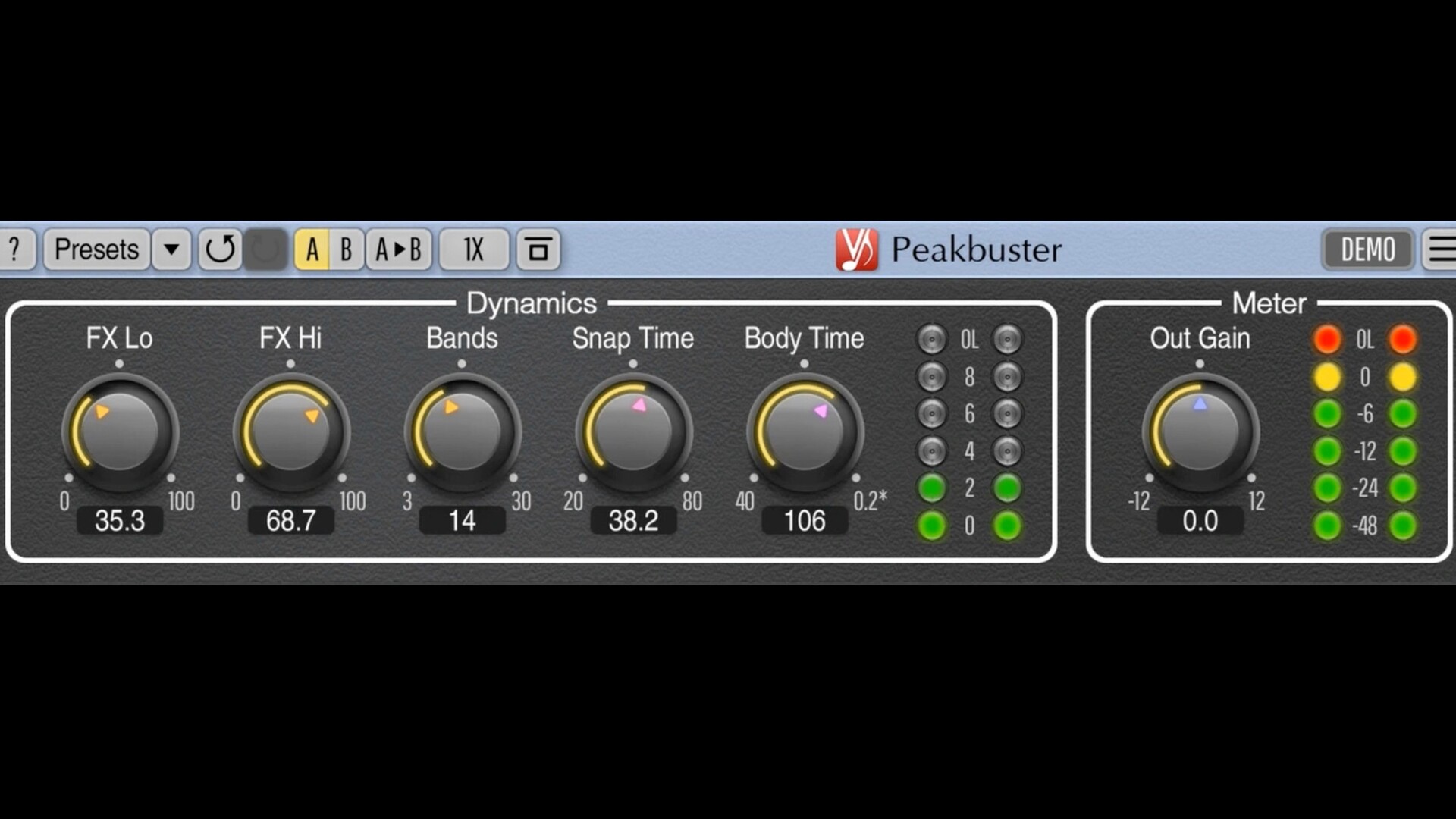
Task: Click the A to B copy icon
Action: tap(399, 249)
